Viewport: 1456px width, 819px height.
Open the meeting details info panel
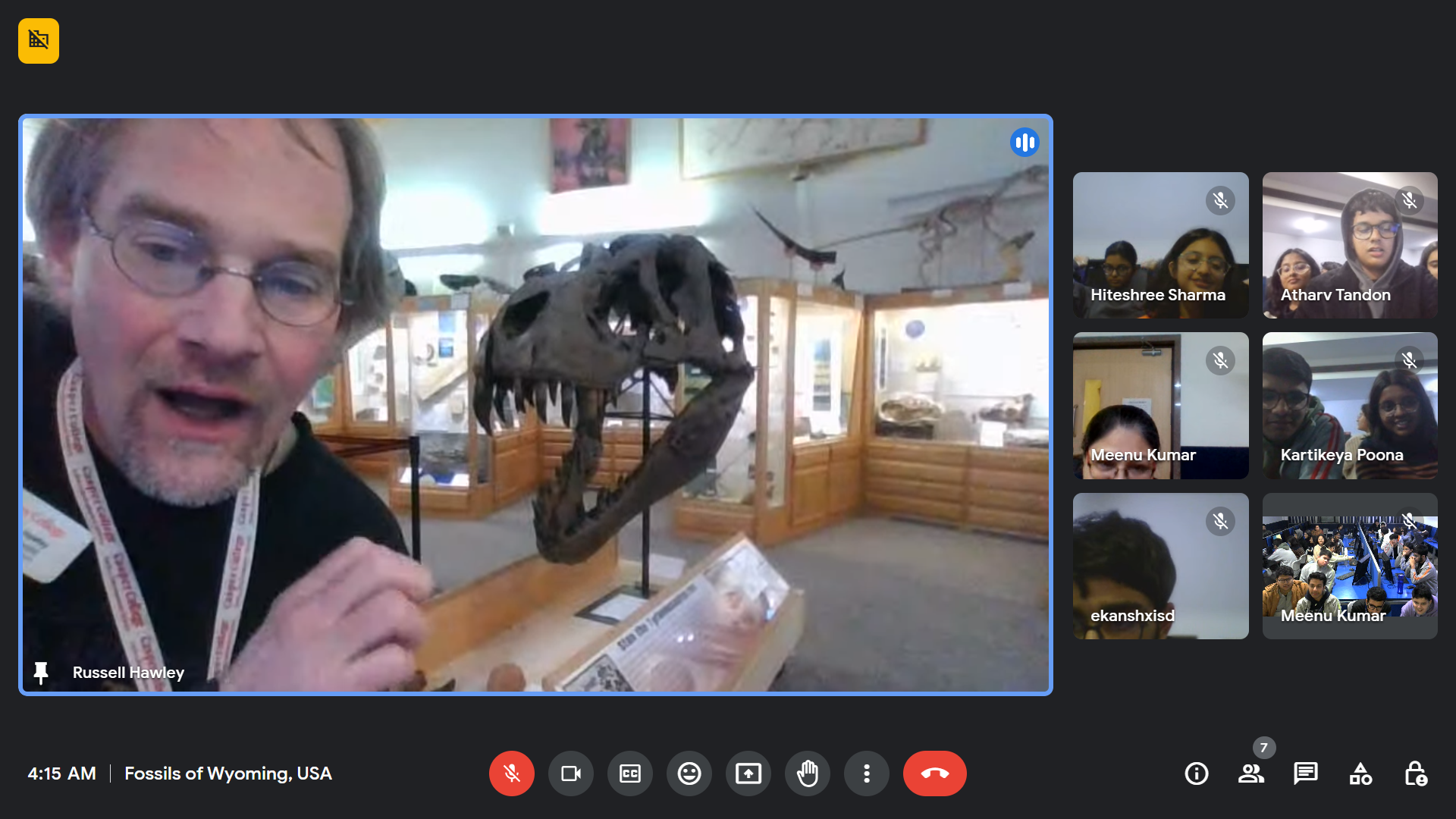pos(1197,773)
